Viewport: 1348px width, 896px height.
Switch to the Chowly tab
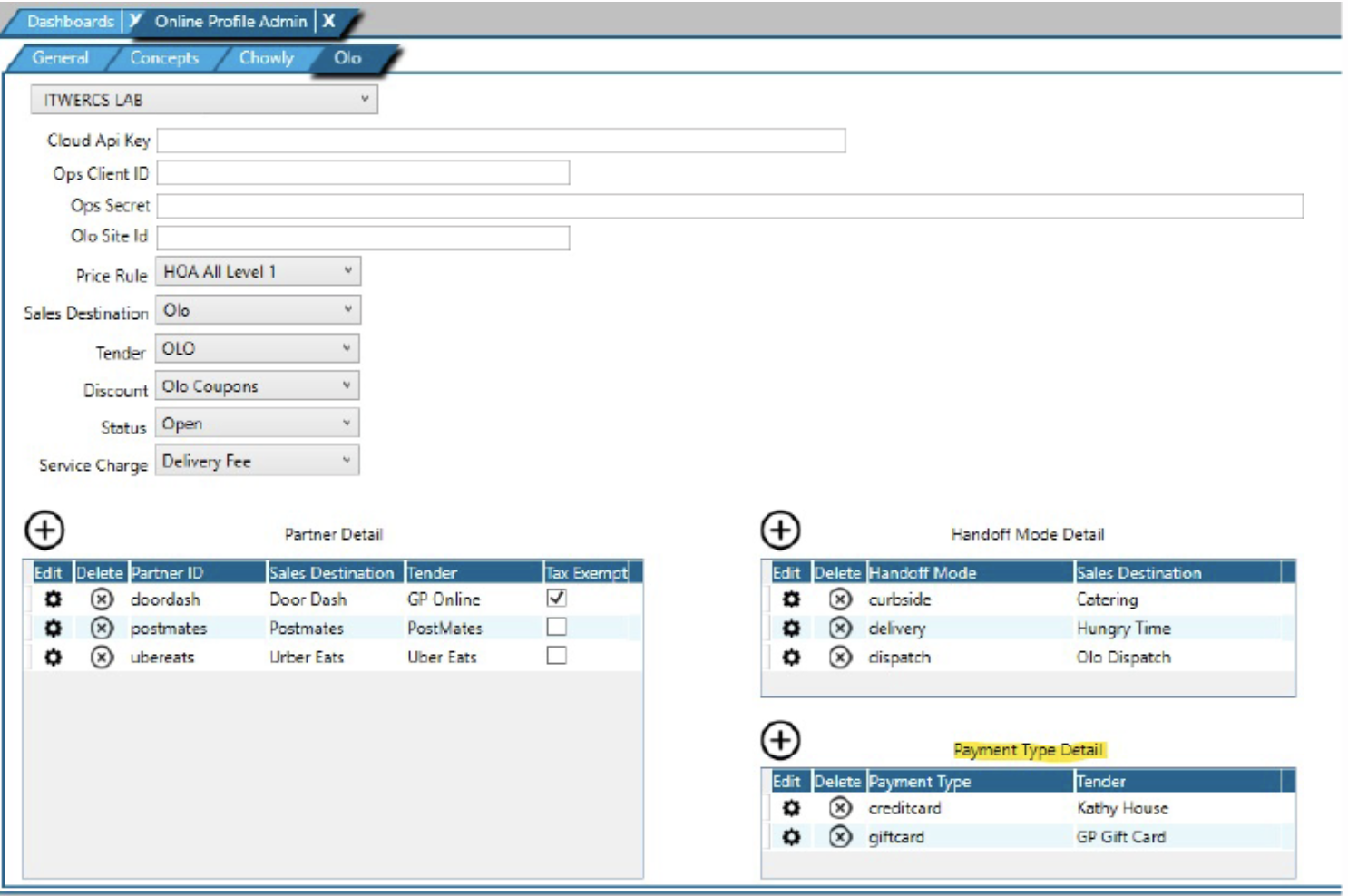(266, 58)
